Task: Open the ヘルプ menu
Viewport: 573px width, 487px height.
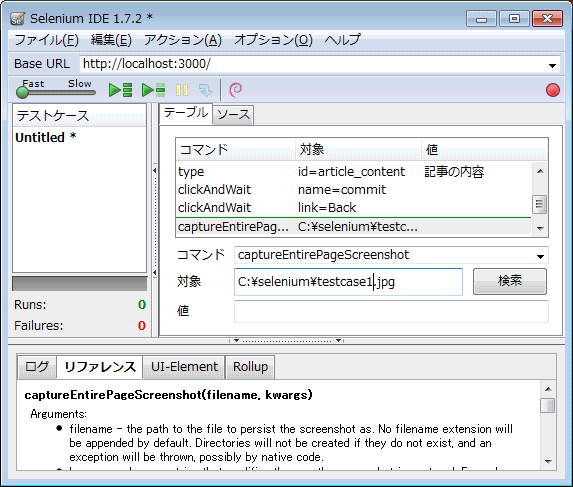Action: tap(342, 39)
